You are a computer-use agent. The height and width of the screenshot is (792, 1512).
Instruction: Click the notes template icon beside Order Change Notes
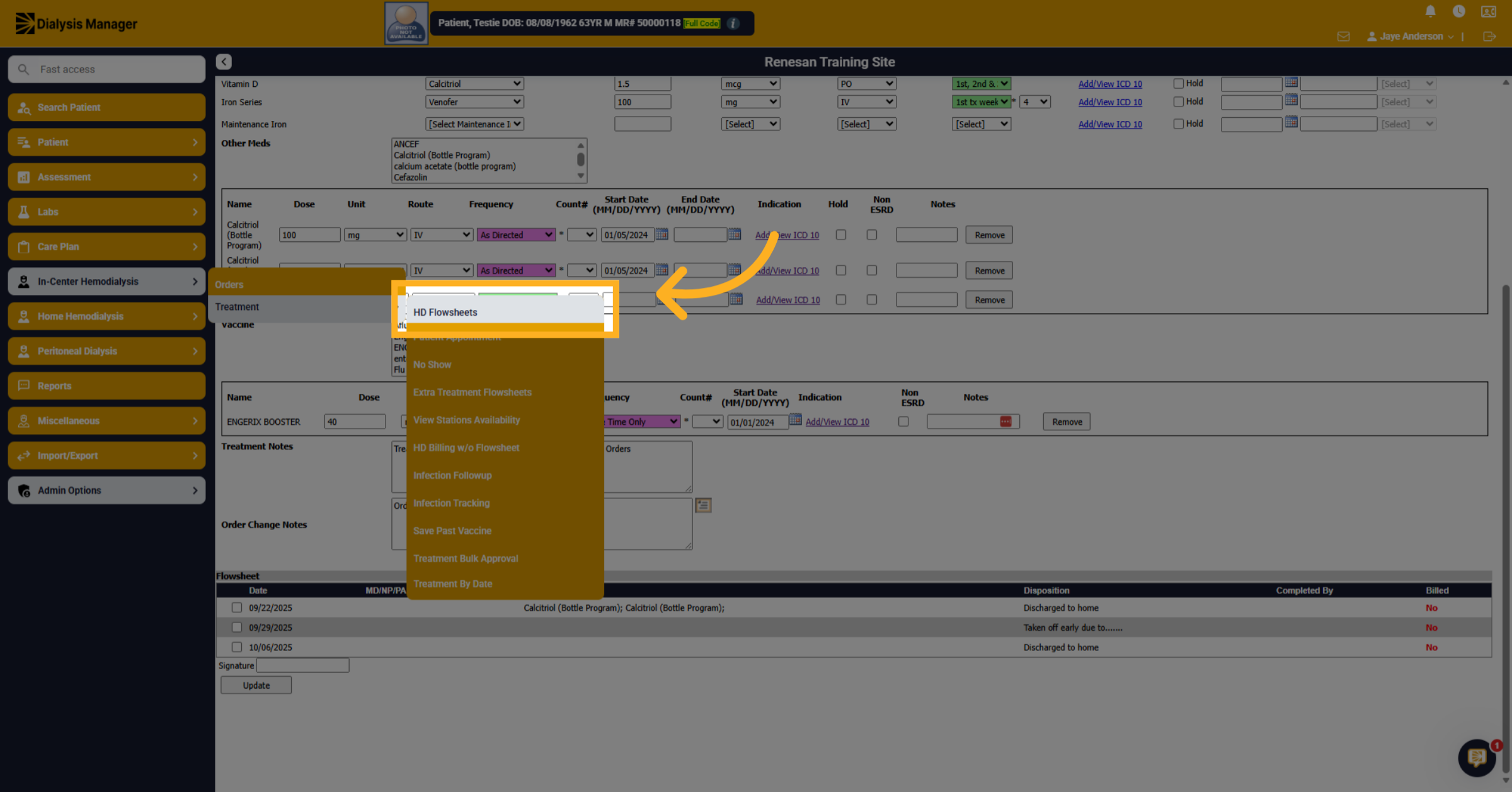[x=703, y=505]
